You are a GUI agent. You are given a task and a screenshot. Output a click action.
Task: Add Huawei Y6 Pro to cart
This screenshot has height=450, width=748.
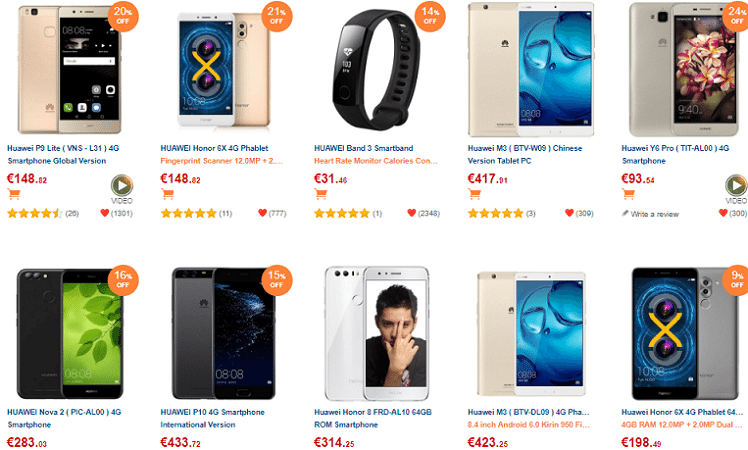click(x=628, y=194)
